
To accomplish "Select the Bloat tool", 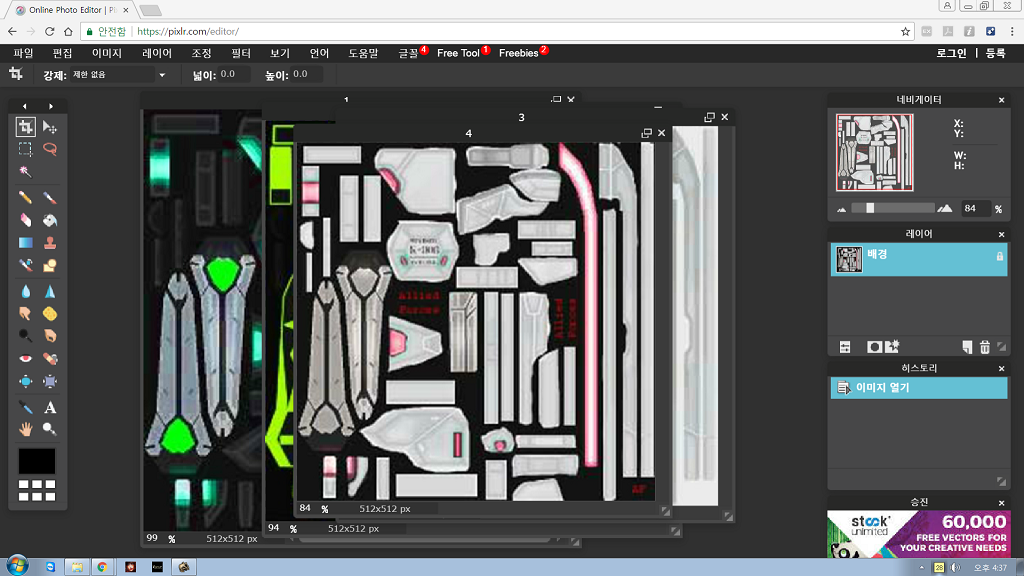I will click(x=25, y=381).
